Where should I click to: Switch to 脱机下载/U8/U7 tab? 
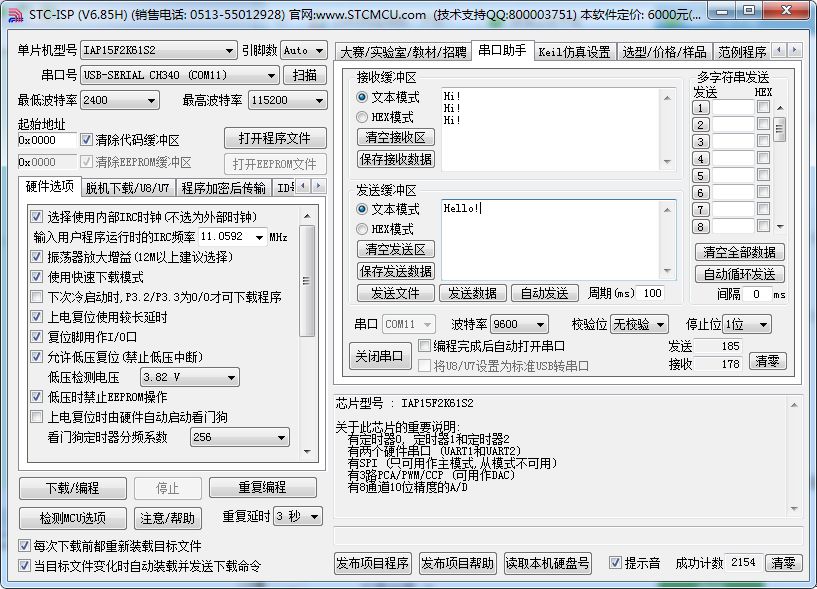[128, 188]
